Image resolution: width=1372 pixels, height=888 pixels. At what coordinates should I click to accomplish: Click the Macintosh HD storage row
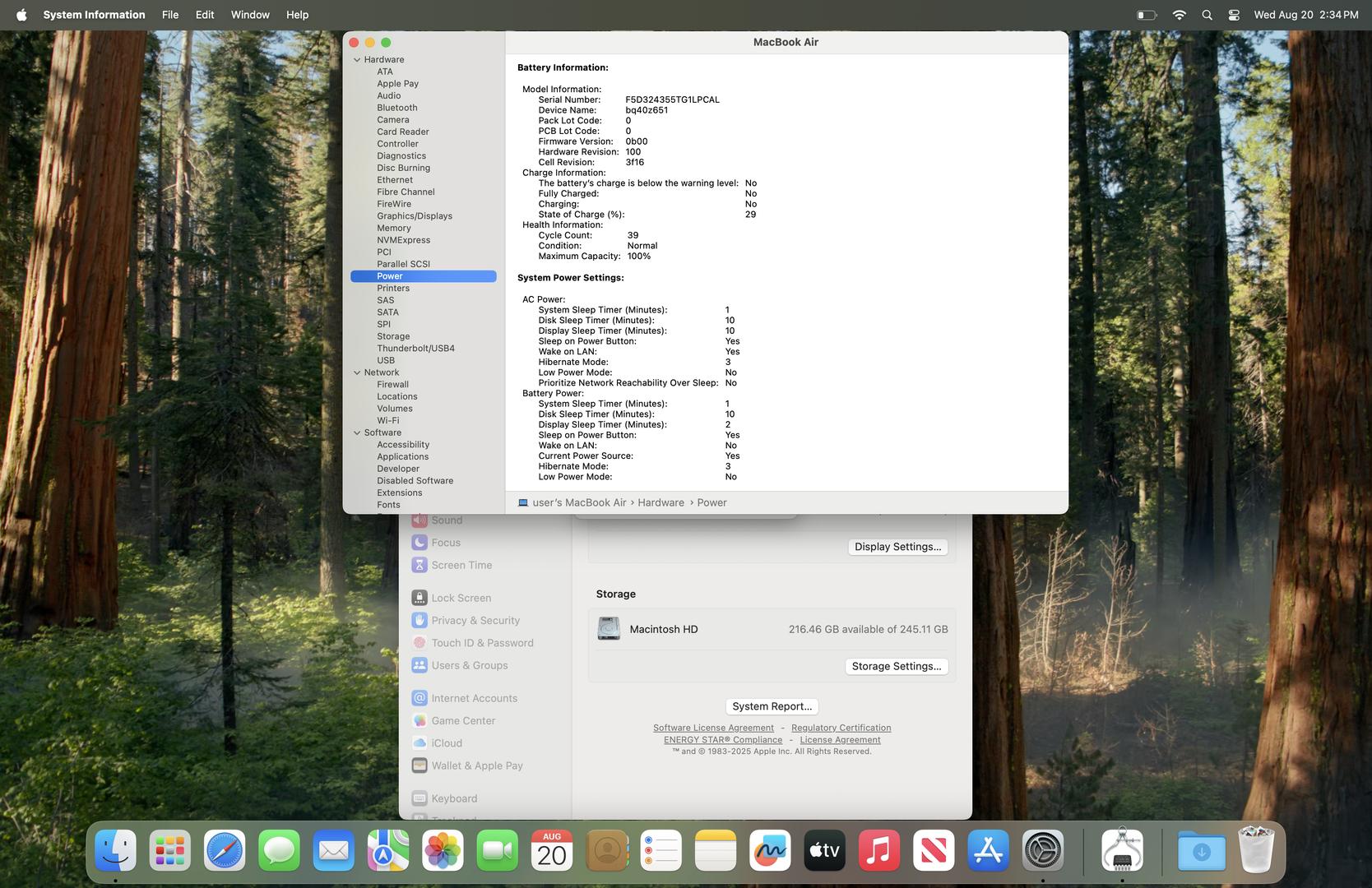[x=772, y=629]
